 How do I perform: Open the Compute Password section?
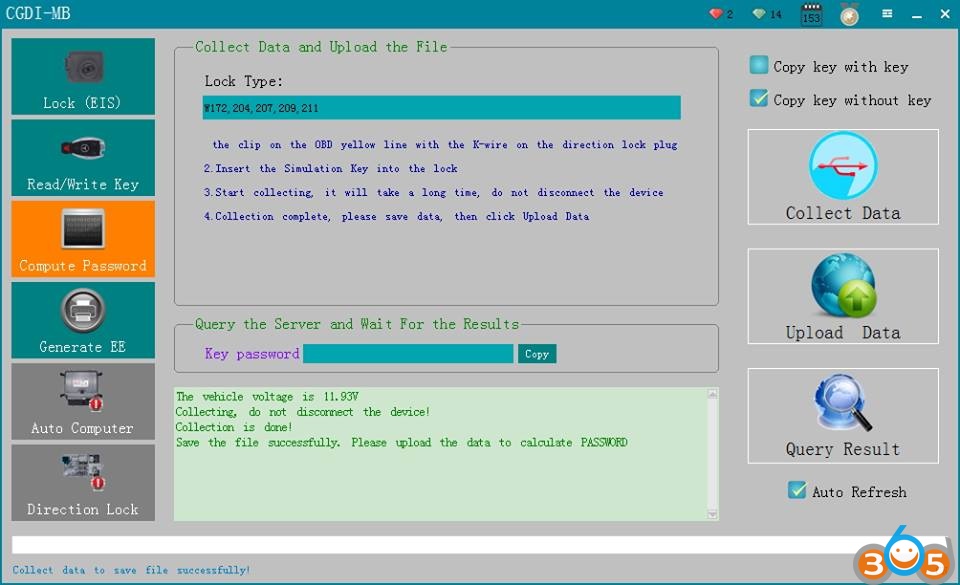(x=83, y=239)
